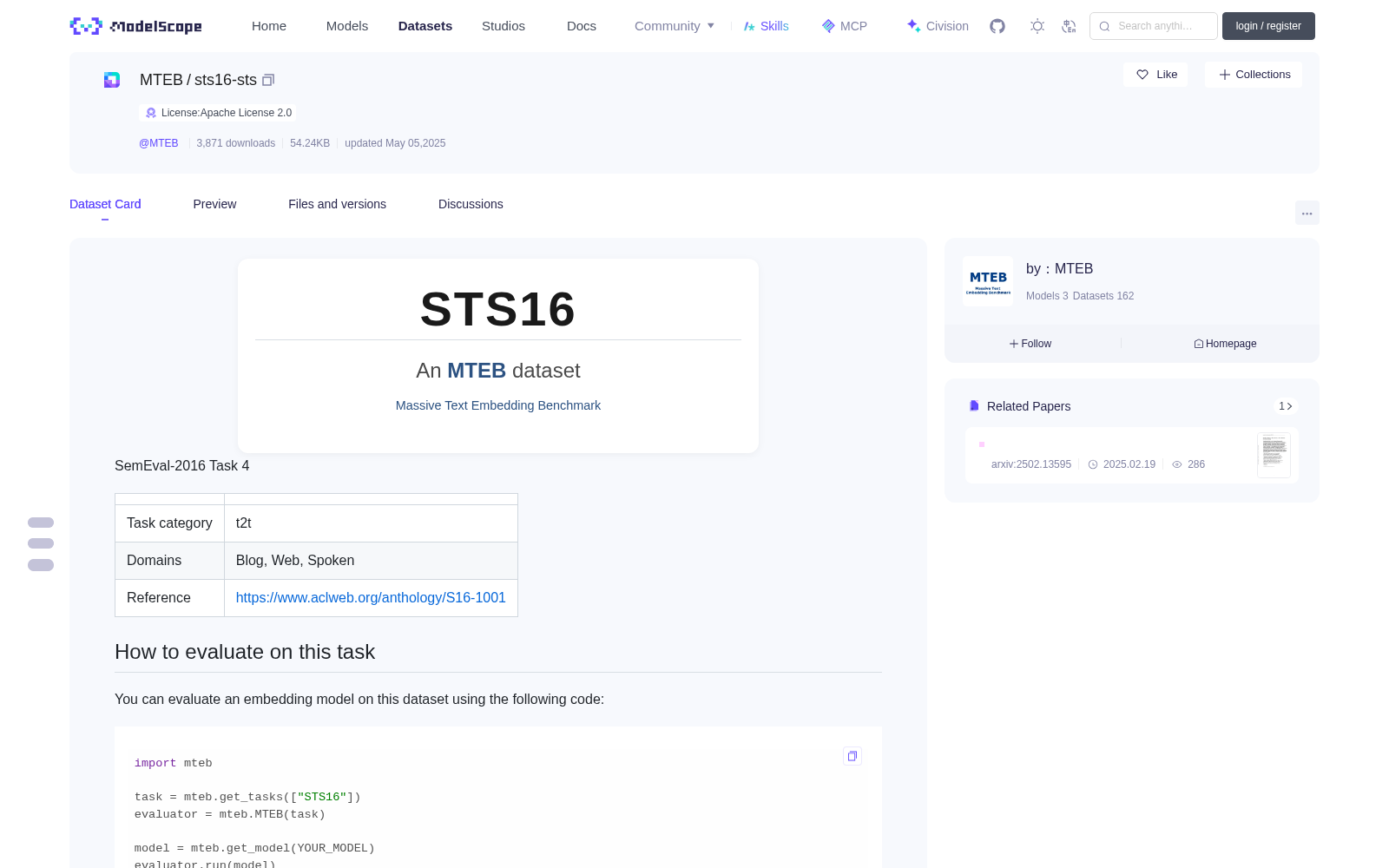Click the bold MTEB link in heading
1389x868 pixels.
pos(477,371)
